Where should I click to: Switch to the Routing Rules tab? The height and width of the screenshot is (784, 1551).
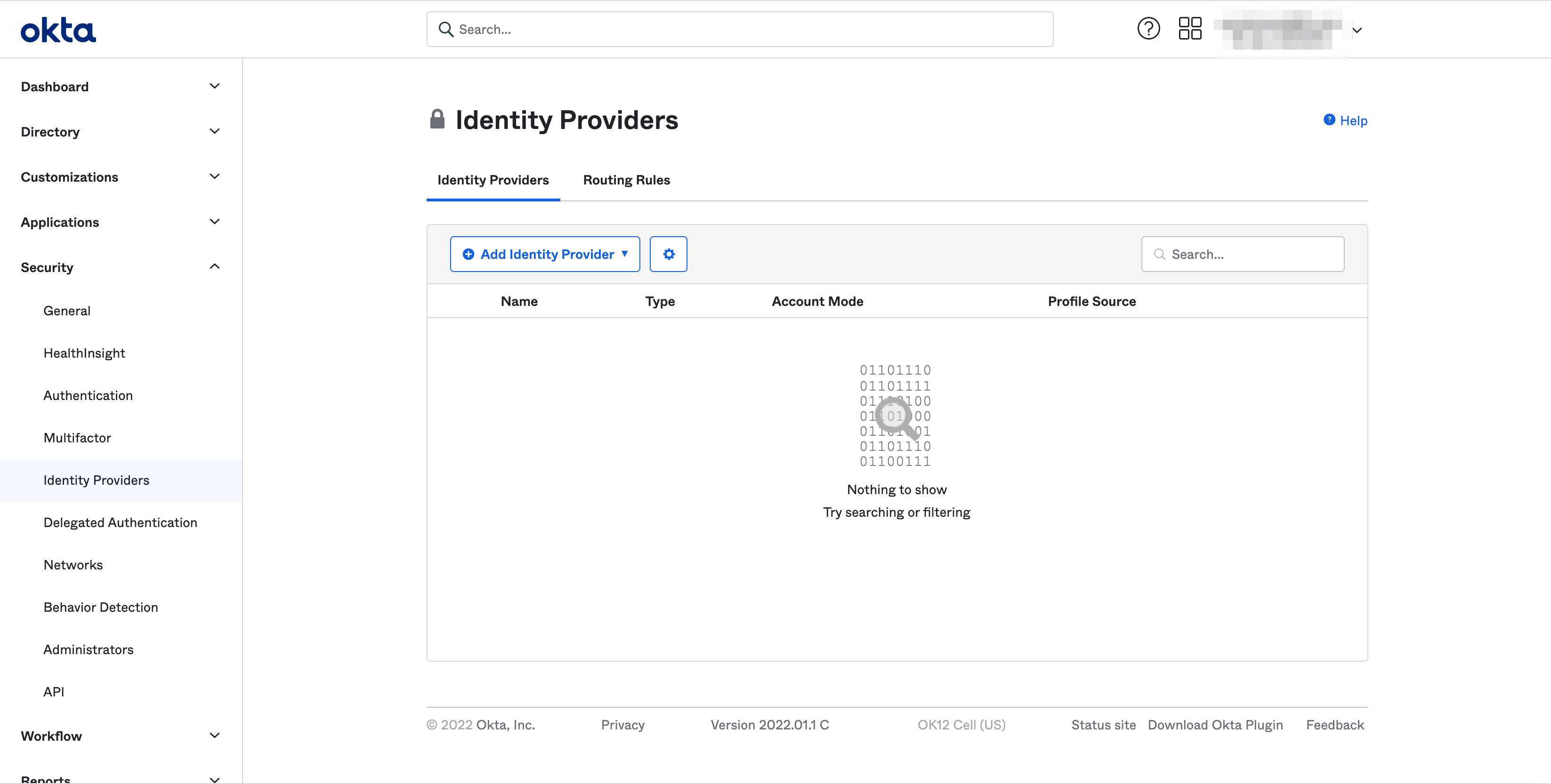(x=626, y=179)
